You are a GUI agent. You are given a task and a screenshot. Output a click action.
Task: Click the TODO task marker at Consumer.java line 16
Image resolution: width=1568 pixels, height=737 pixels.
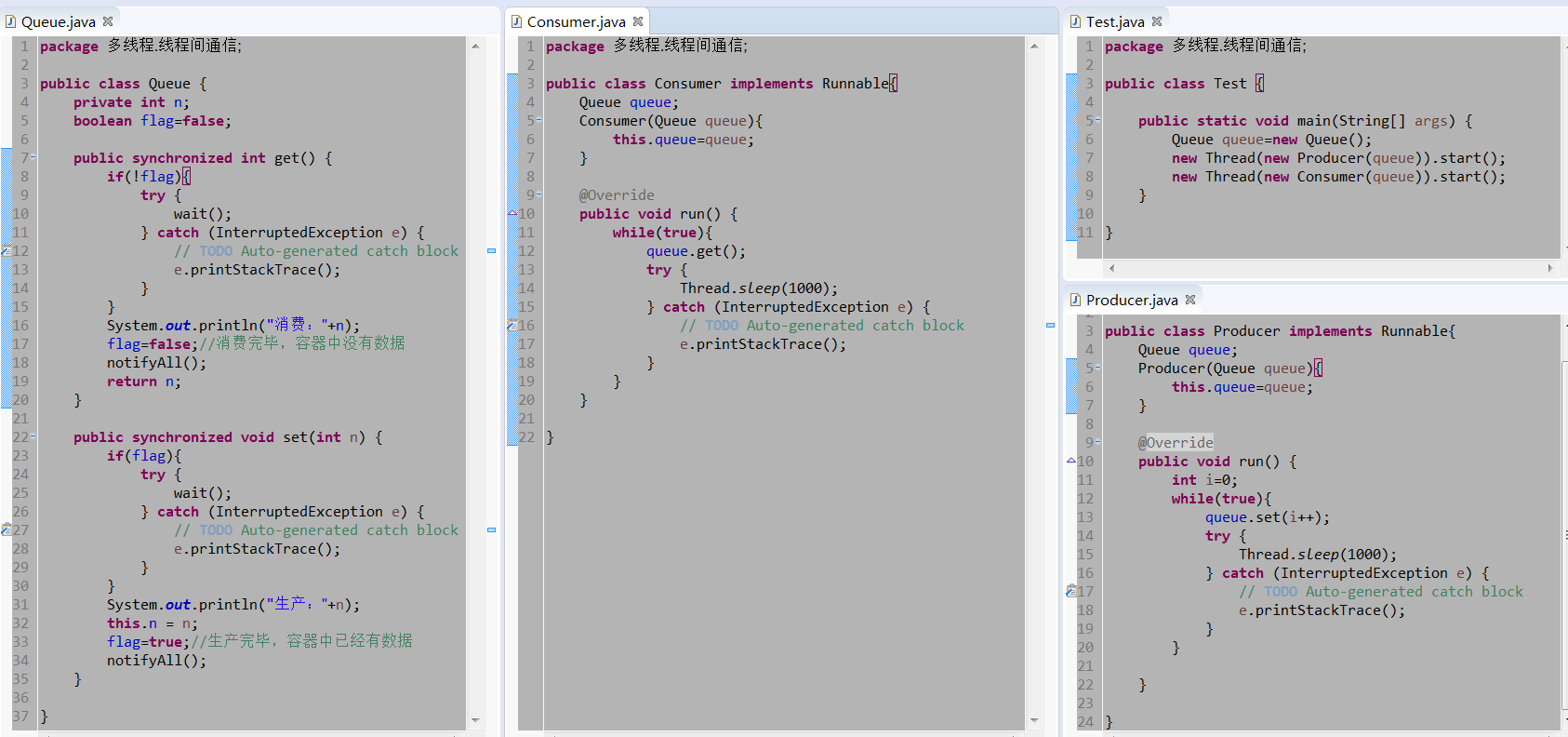click(x=512, y=325)
